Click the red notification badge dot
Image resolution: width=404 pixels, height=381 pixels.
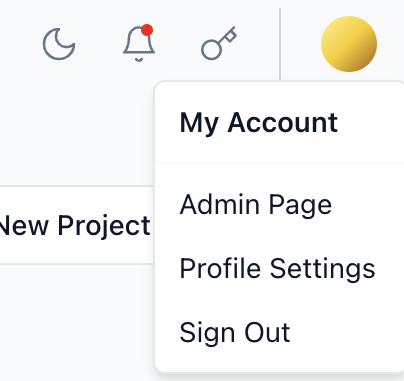click(x=147, y=30)
